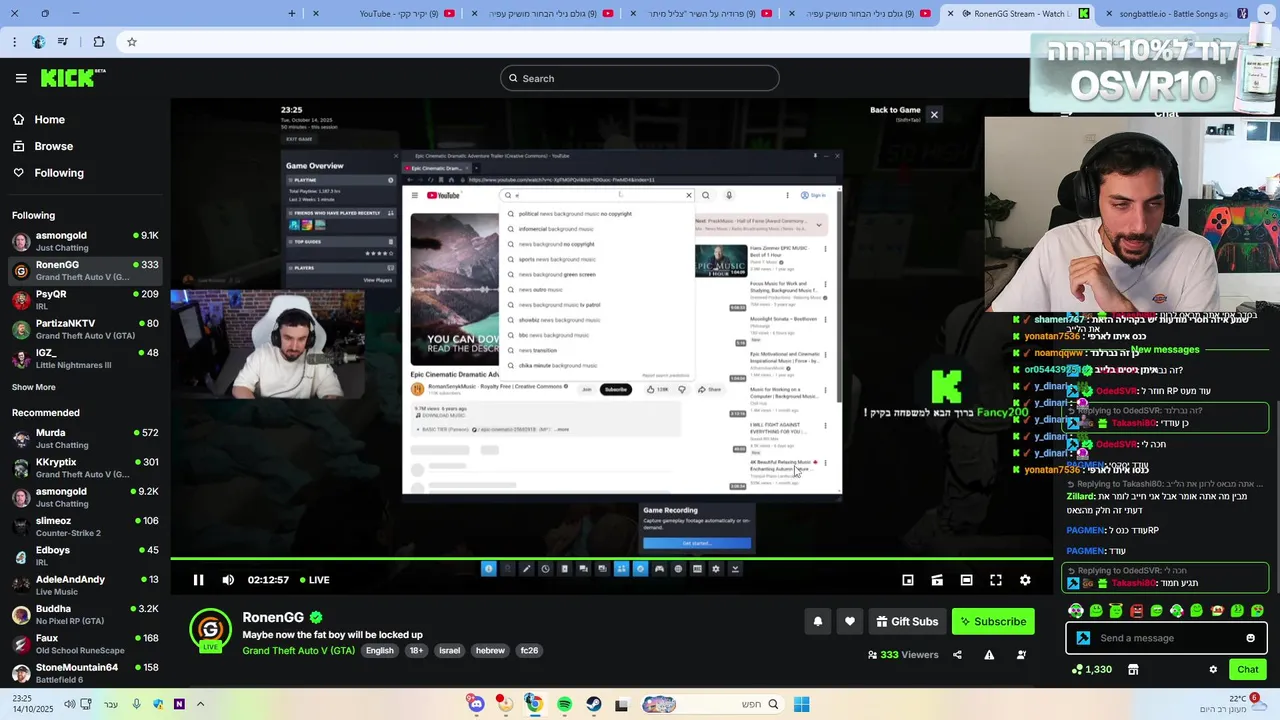The width and height of the screenshot is (1280, 720).
Task: Switch to songbattle.io browser tab
Action: 1177,13
